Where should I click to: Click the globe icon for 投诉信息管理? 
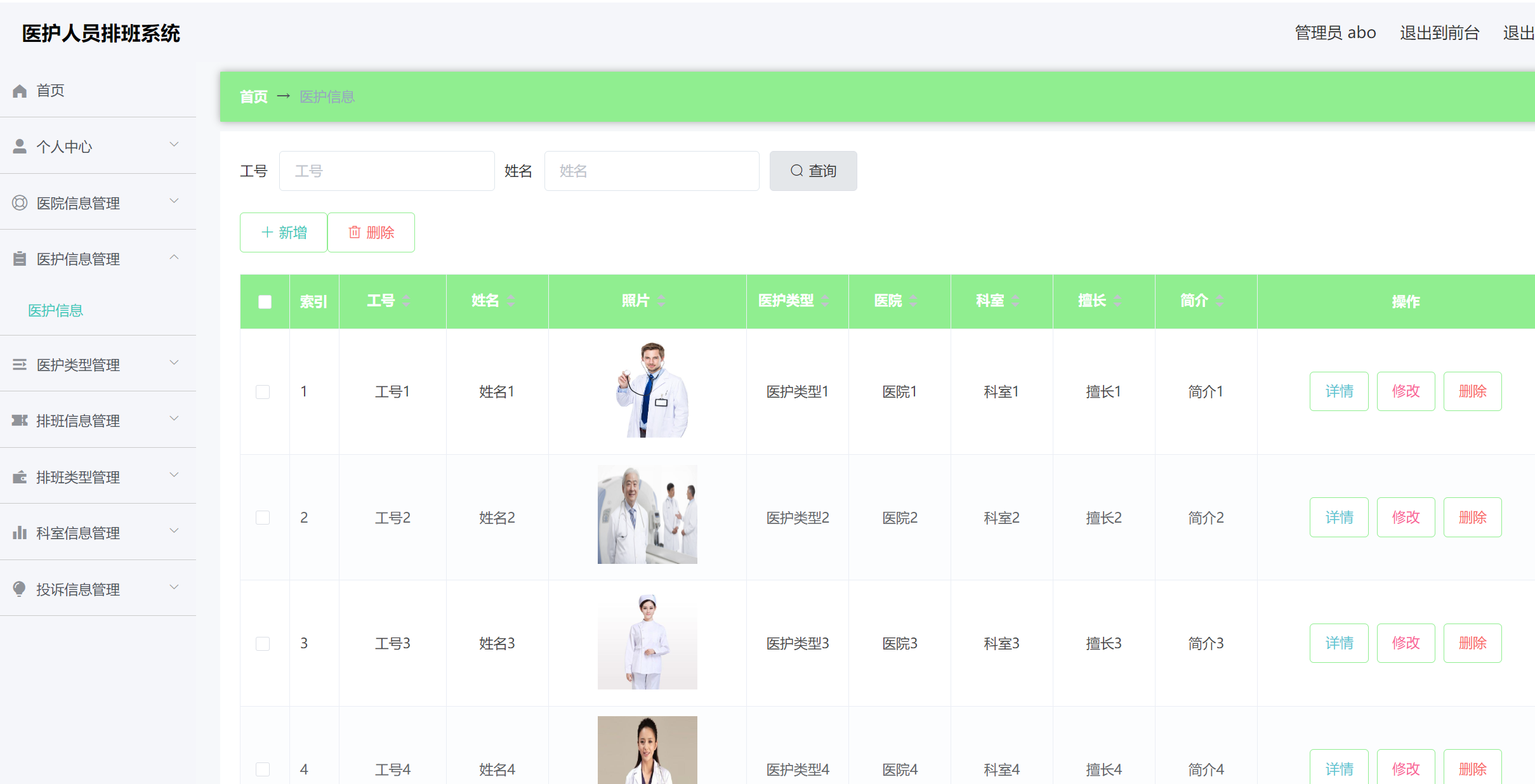[x=19, y=589]
